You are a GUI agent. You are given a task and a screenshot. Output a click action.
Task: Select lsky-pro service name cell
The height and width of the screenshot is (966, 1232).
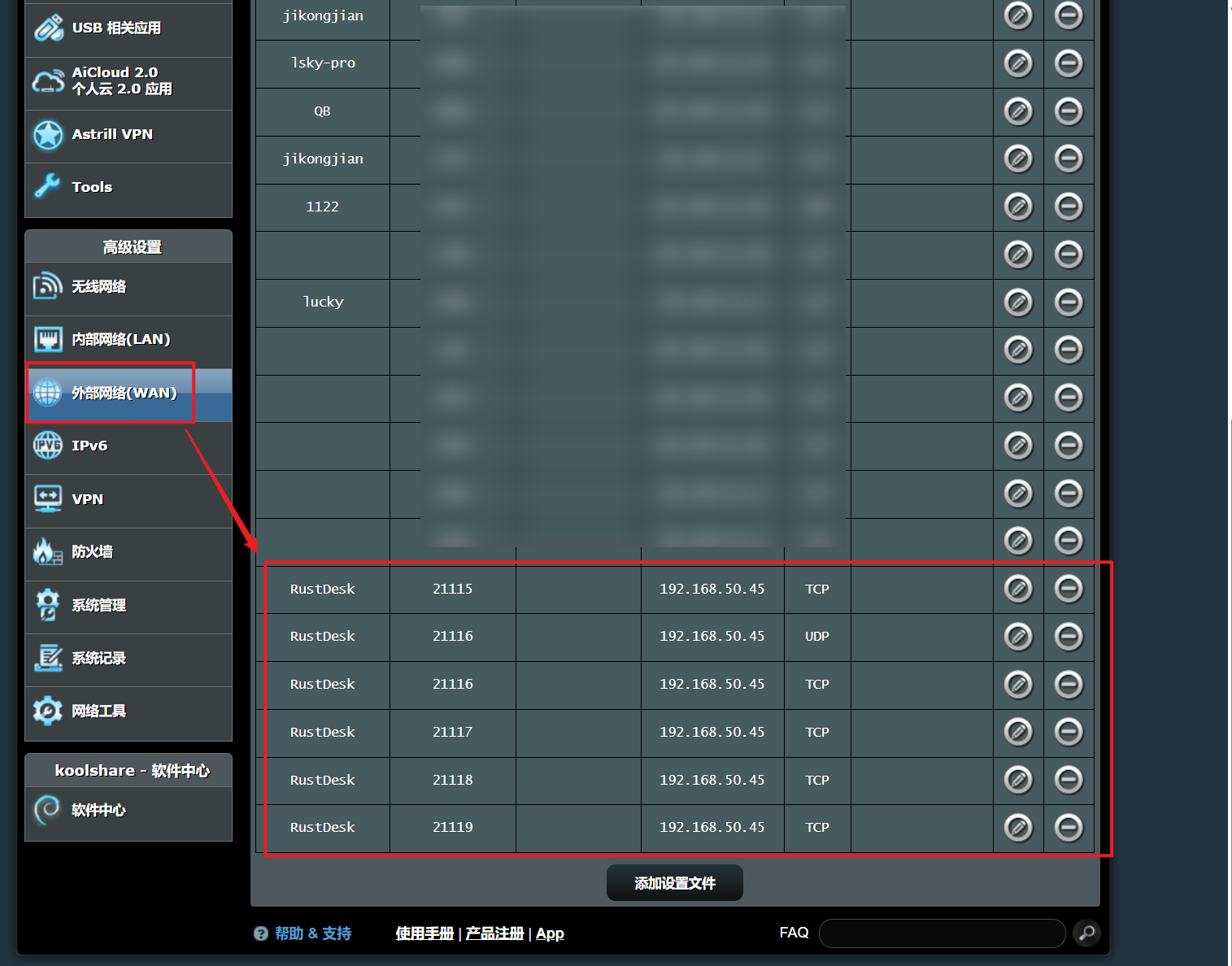[x=323, y=63]
